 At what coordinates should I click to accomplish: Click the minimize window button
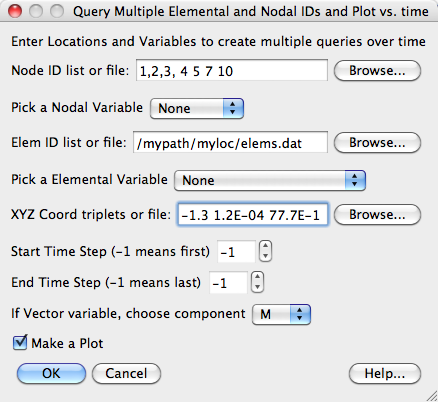(36, 11)
